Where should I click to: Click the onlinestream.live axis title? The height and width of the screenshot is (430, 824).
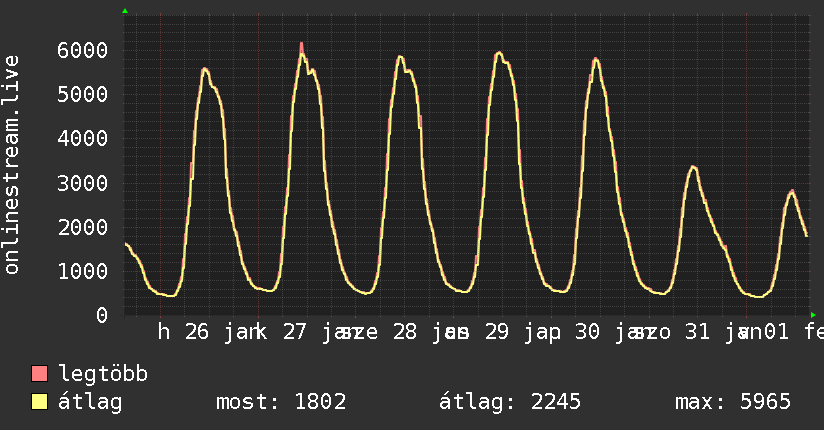point(11,165)
